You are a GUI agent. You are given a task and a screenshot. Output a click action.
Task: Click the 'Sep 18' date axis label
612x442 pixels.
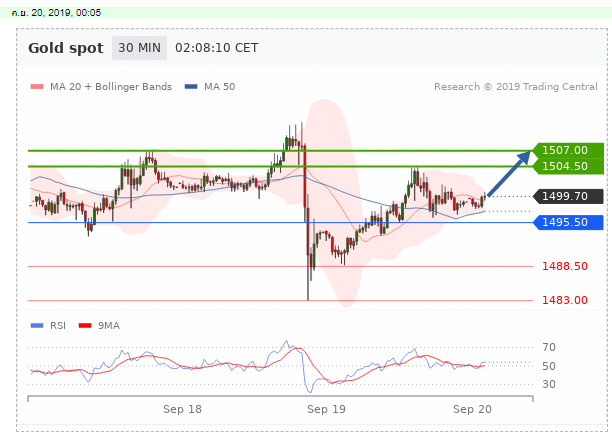(x=182, y=409)
